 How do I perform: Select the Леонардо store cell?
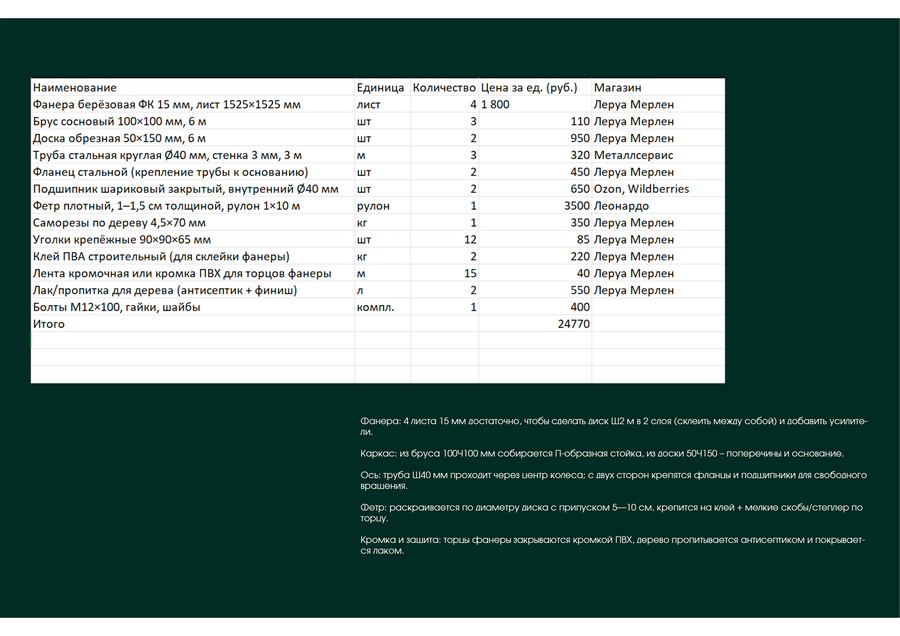(658, 205)
